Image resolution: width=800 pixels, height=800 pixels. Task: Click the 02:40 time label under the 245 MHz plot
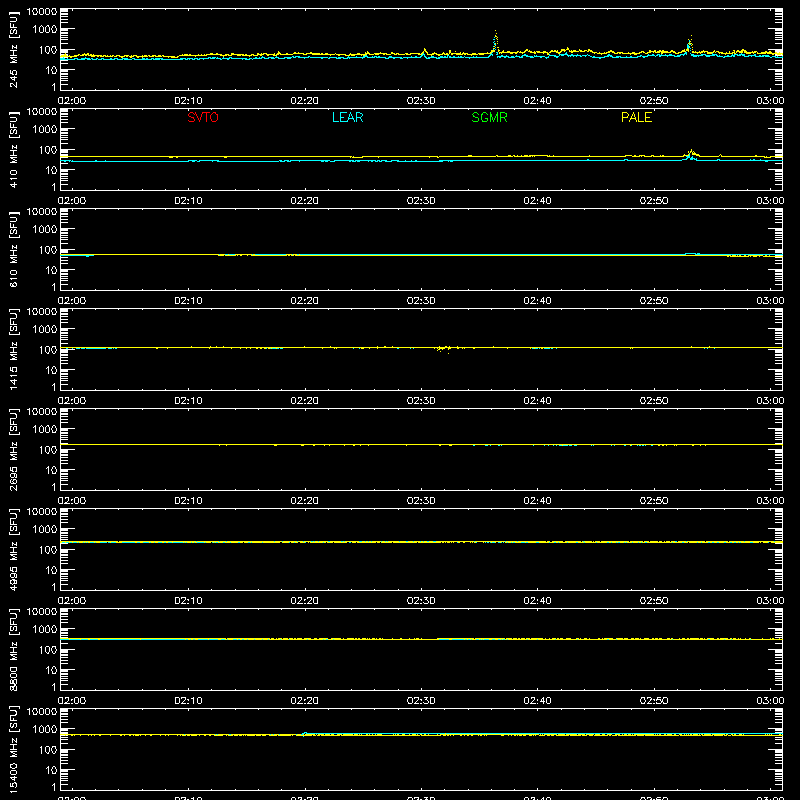tap(537, 101)
